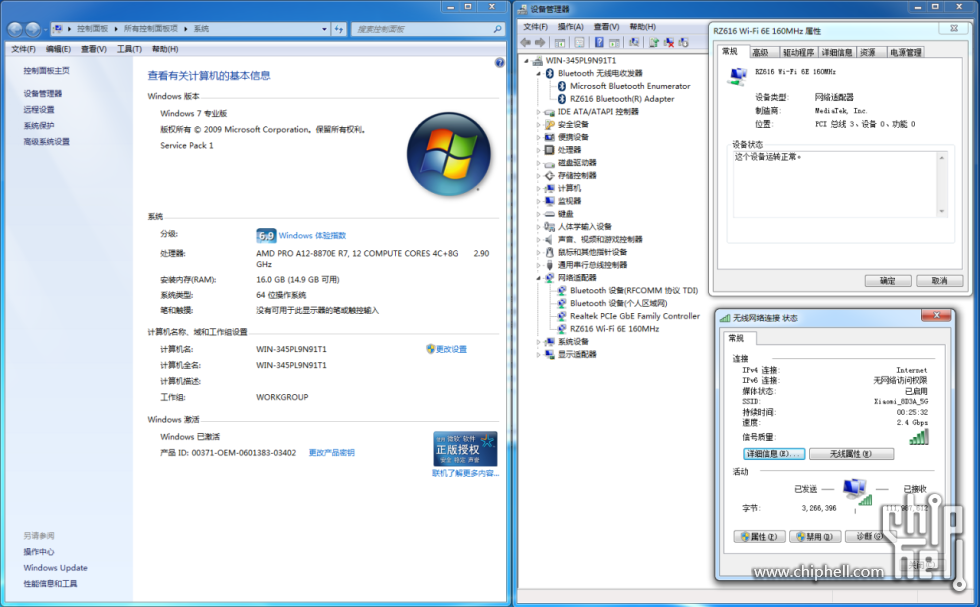Click the monitor icon beside 监视器
Screen dimensions: 980x607
point(549,201)
